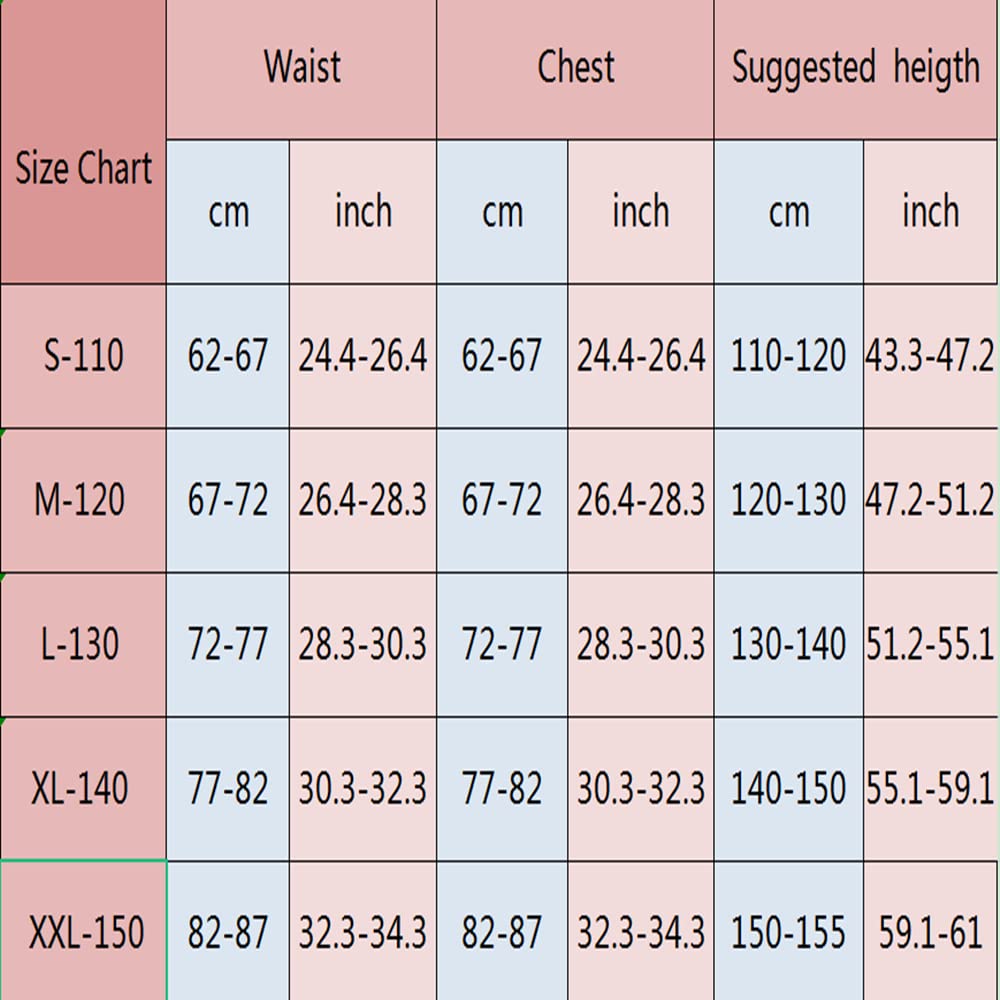Click the inch subheader under Chest
Viewport: 1000px width, 1000px height.
[x=640, y=212]
